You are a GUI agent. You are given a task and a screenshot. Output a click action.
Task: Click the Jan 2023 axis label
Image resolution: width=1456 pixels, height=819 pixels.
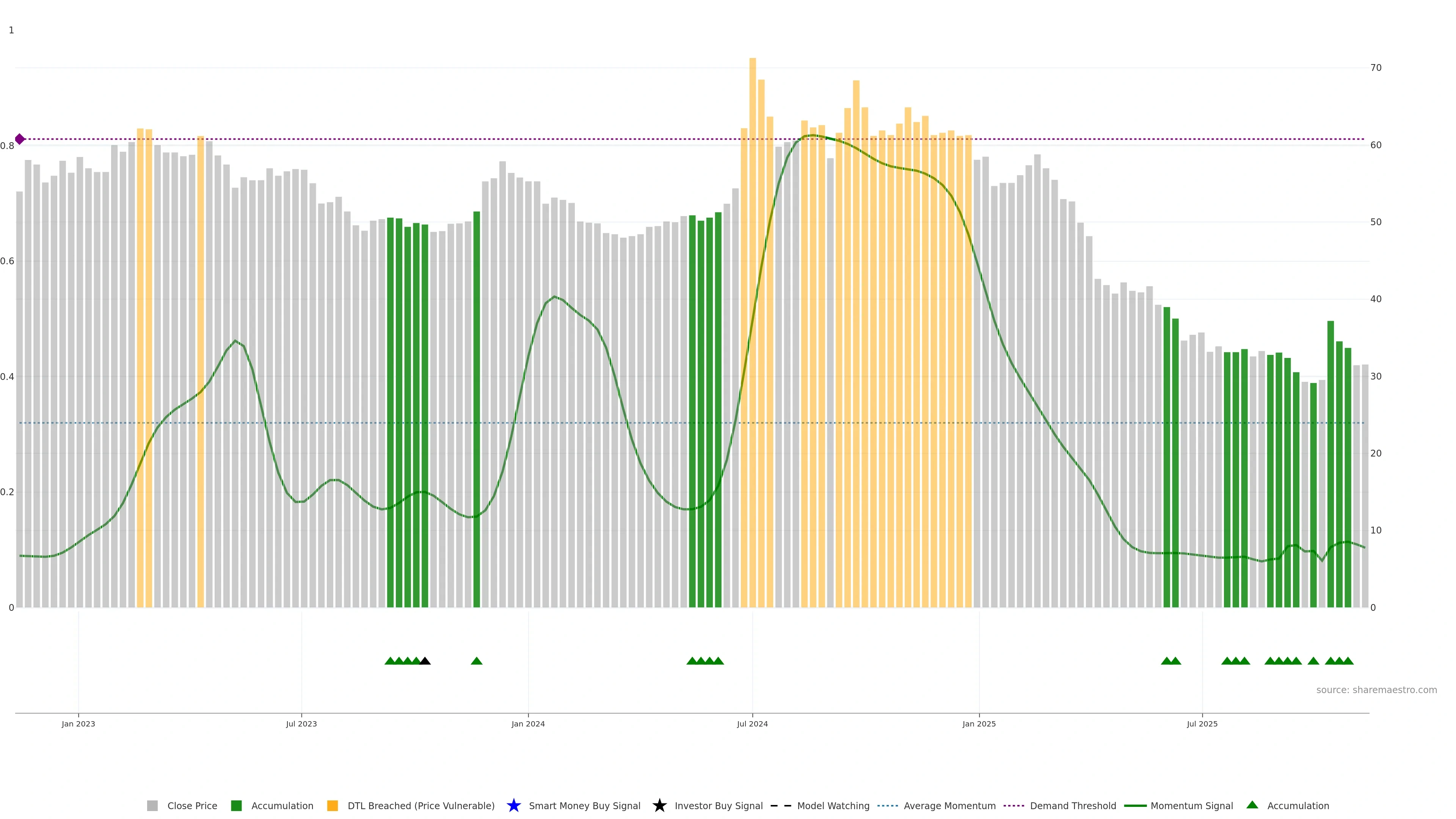pyautogui.click(x=78, y=723)
